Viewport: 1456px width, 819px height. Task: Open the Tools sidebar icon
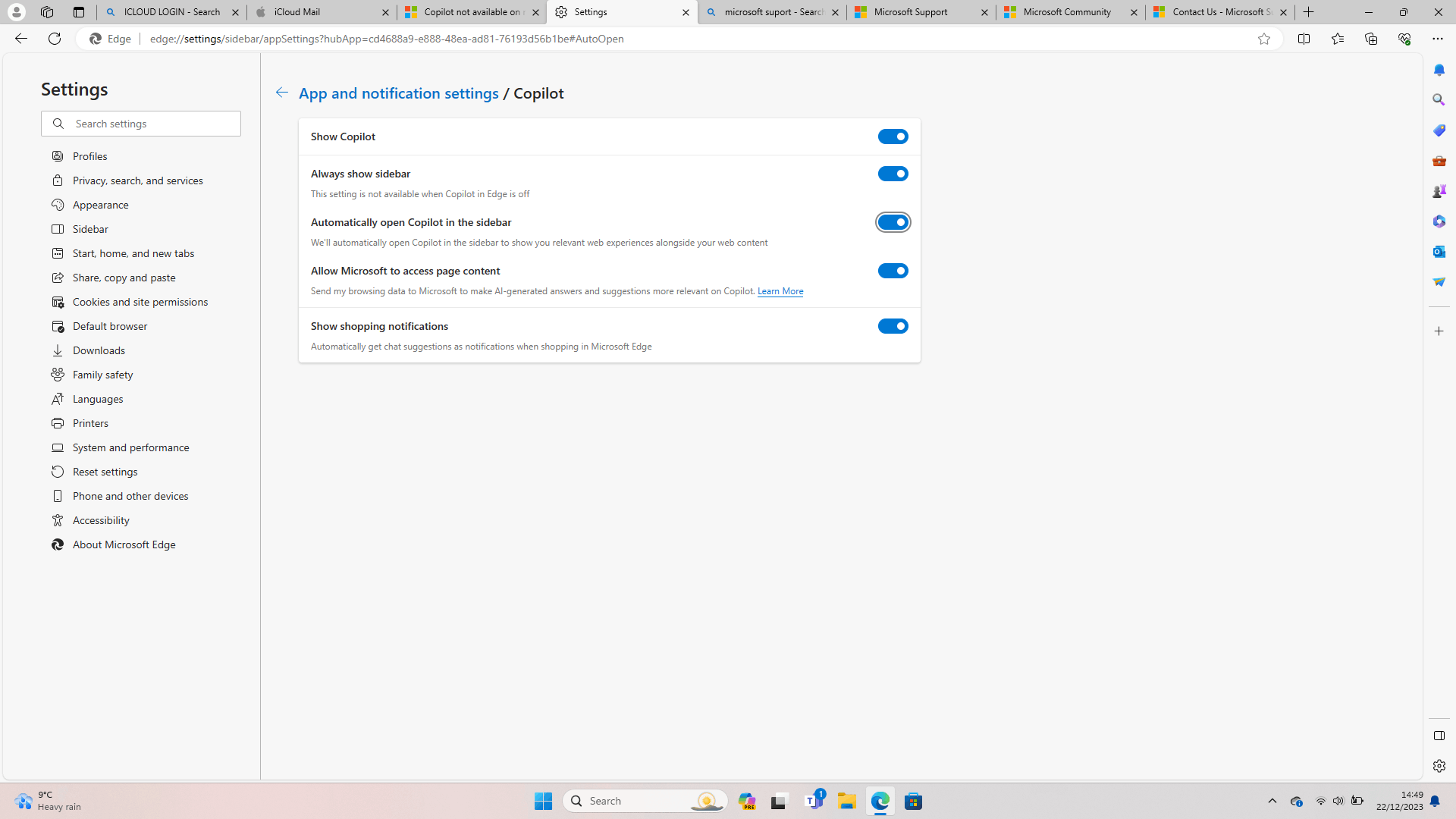[1439, 161]
